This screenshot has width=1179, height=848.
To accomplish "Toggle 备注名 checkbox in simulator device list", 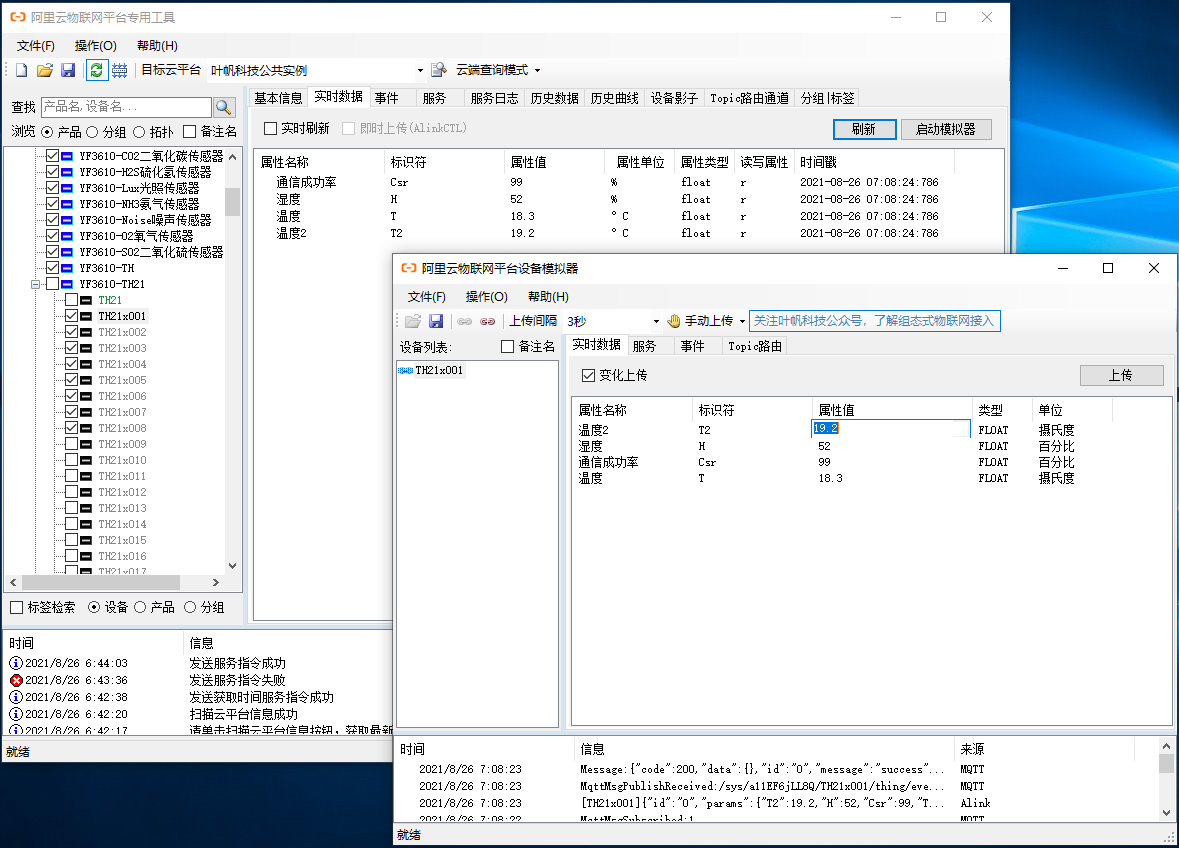I will point(508,347).
